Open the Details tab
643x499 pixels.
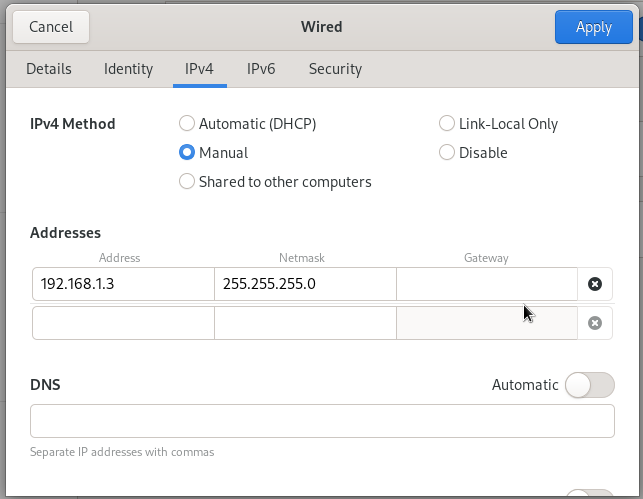49,69
